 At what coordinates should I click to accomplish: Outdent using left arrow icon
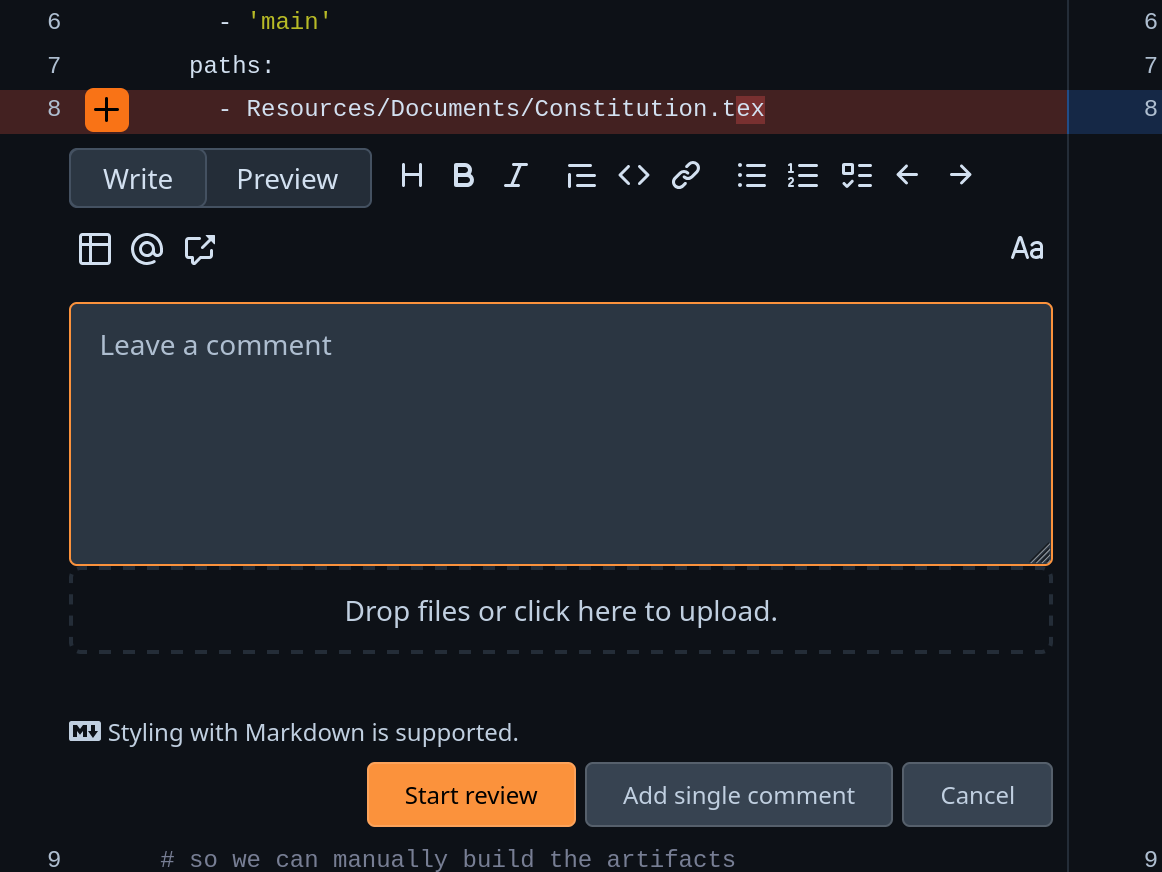click(x=907, y=176)
